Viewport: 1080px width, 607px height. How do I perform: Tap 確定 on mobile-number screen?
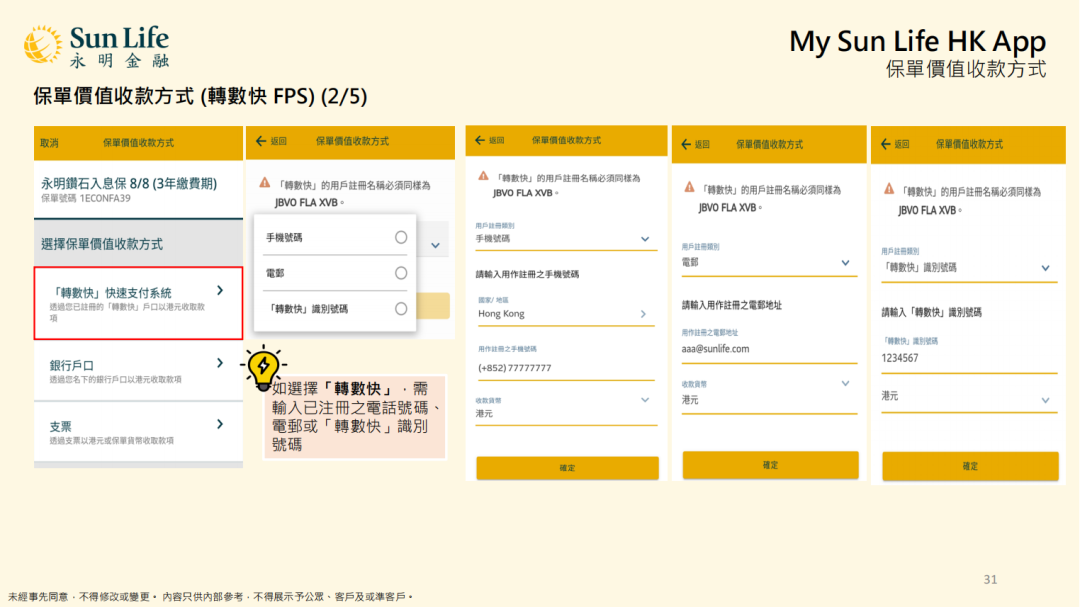(568, 468)
